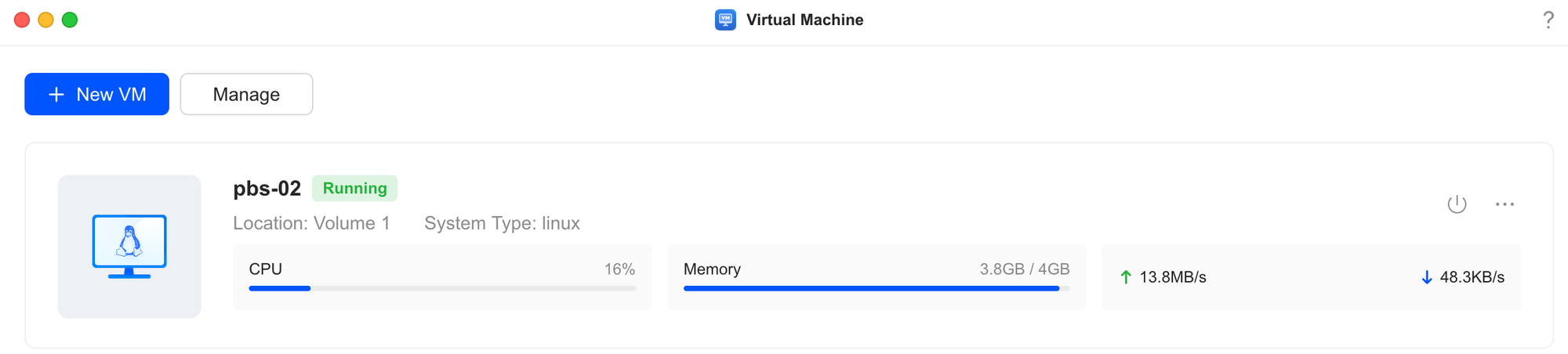The height and width of the screenshot is (354, 1568).
Task: Open the three-dots more options menu
Action: [1504, 204]
